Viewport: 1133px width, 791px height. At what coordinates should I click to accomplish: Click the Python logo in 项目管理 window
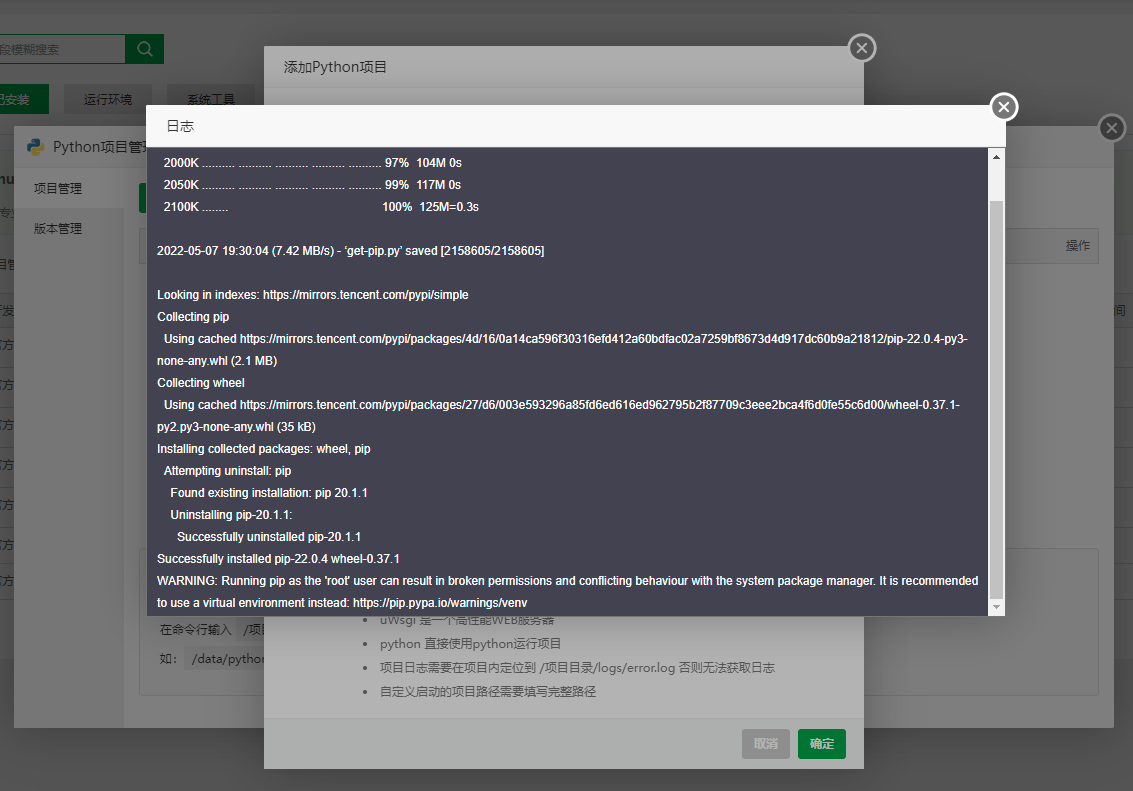(35, 147)
